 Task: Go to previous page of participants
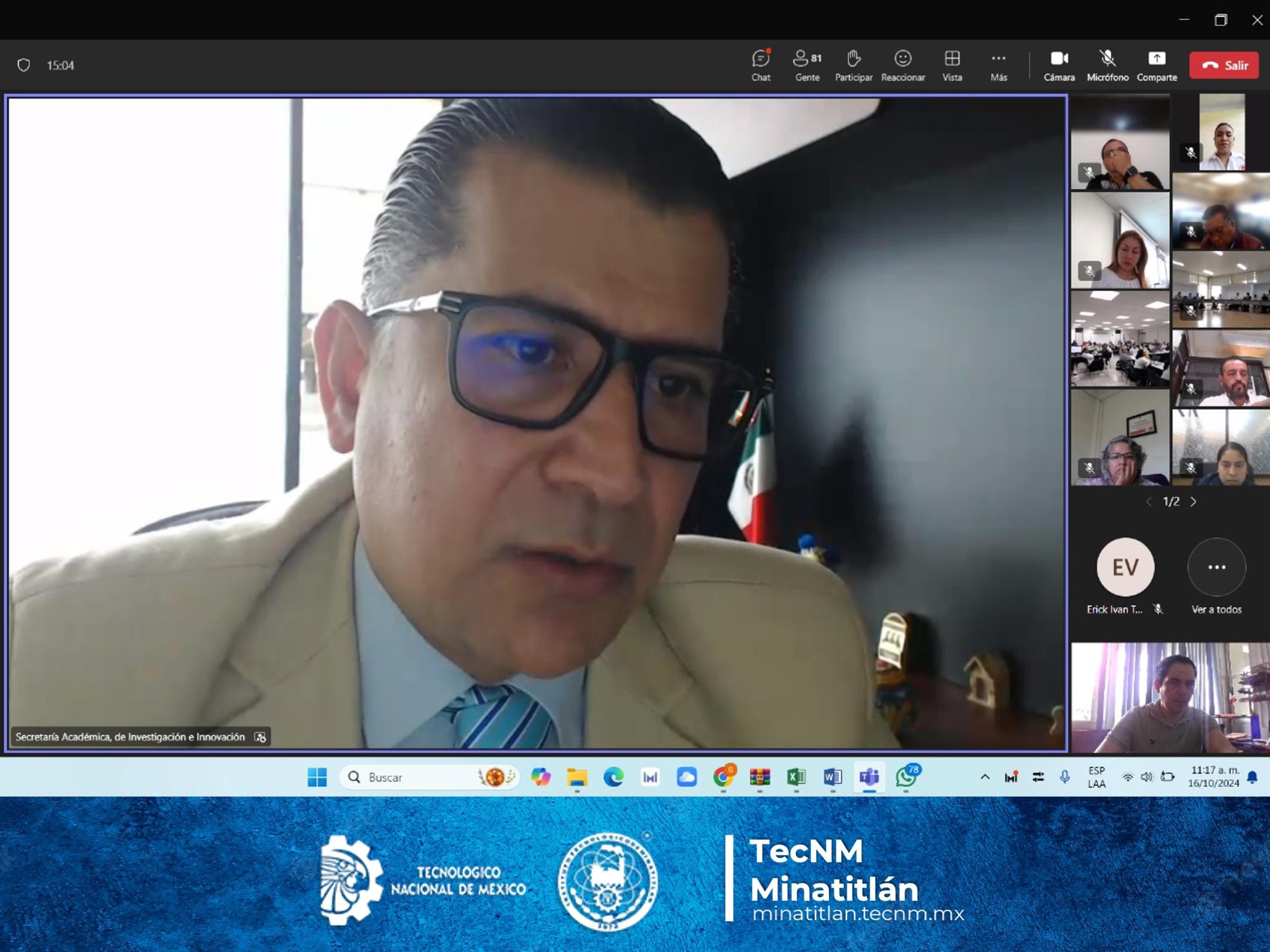click(x=1149, y=502)
